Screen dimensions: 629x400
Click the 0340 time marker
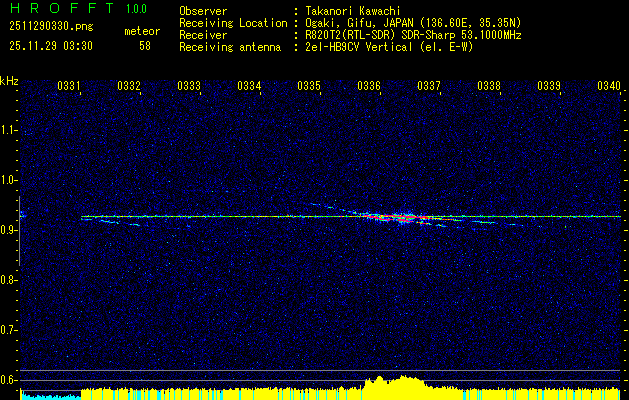coord(609,86)
